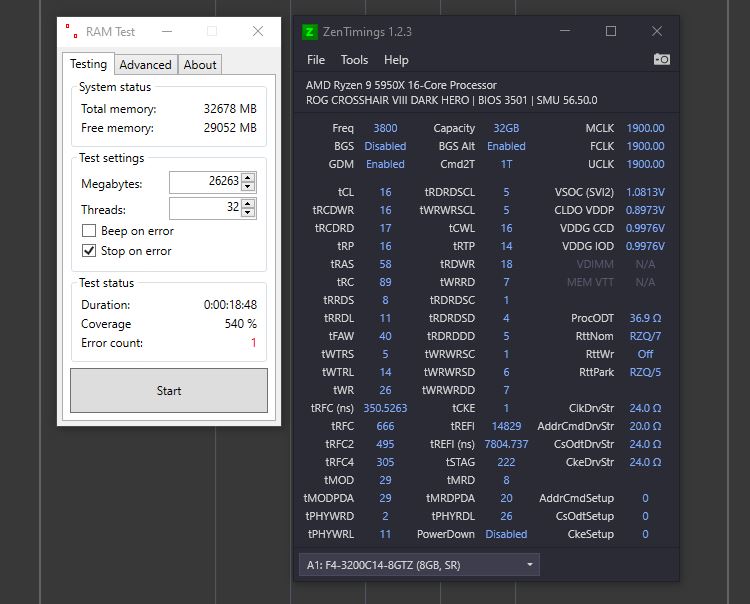Click inside the Threads input field
Image resolution: width=750 pixels, height=604 pixels.
click(x=205, y=208)
